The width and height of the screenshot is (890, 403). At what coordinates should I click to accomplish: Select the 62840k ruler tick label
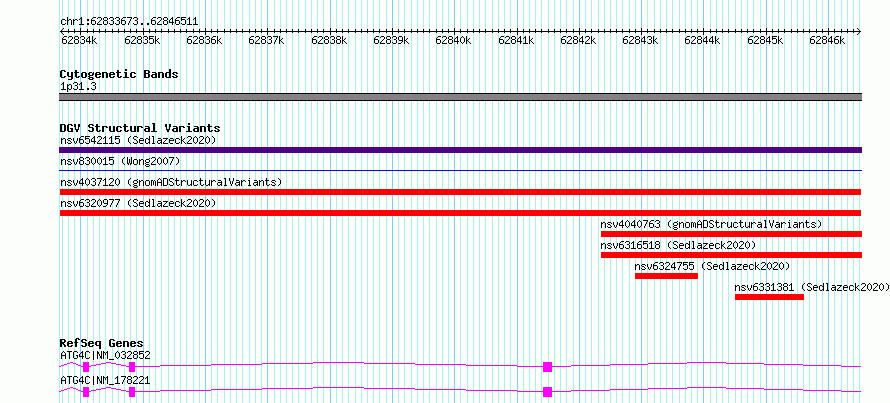click(x=454, y=40)
